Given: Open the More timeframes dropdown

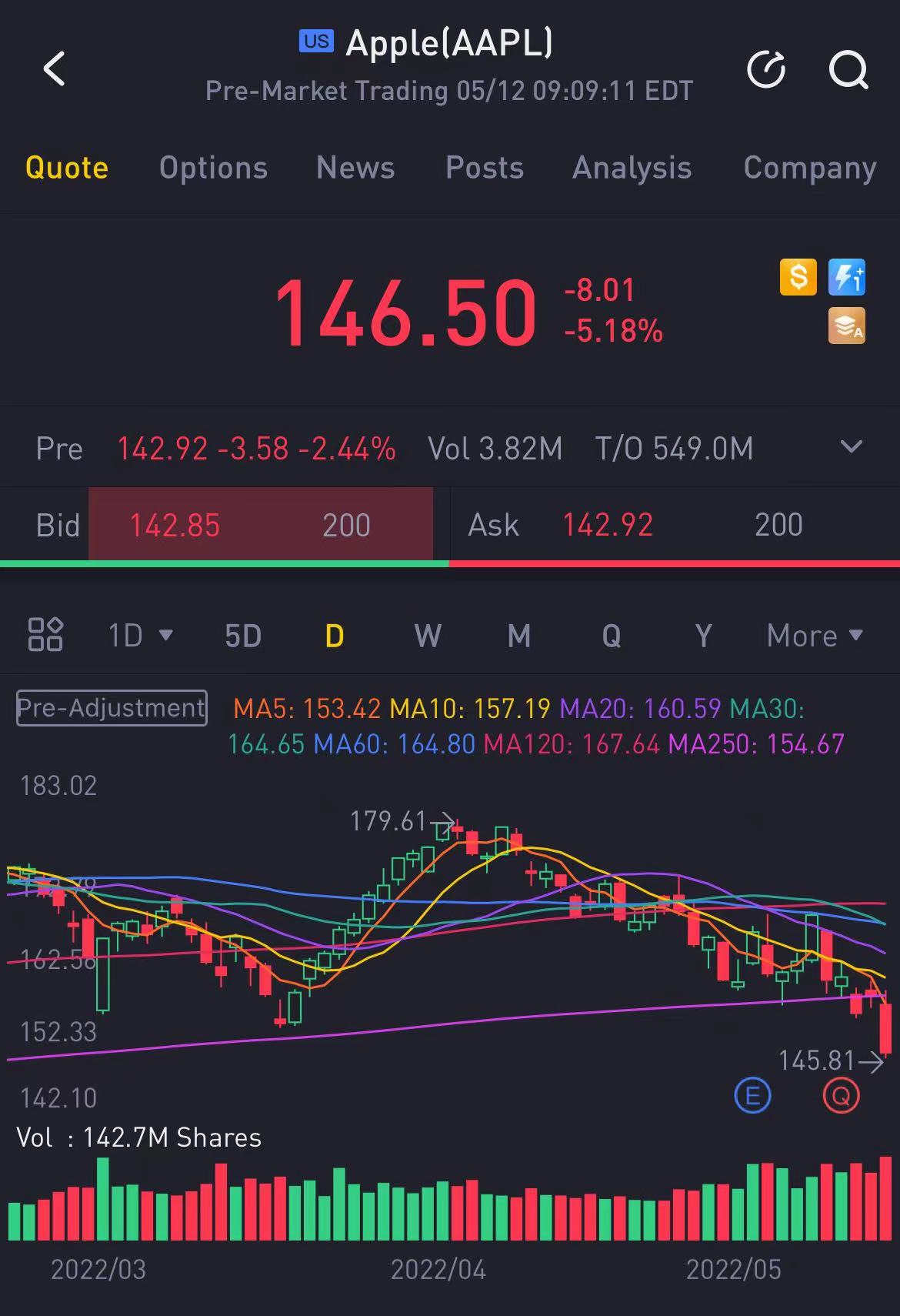Looking at the screenshot, I should pyautogui.click(x=815, y=636).
